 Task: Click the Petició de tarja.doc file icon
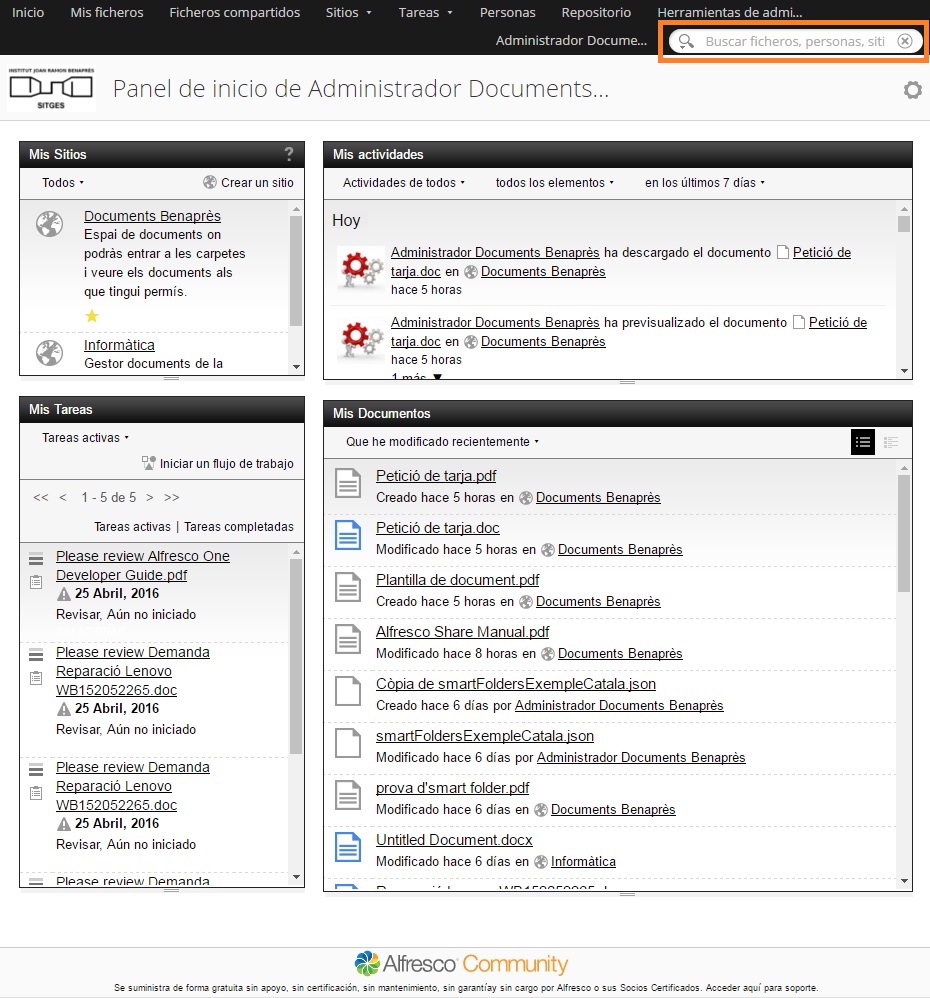[x=348, y=535]
